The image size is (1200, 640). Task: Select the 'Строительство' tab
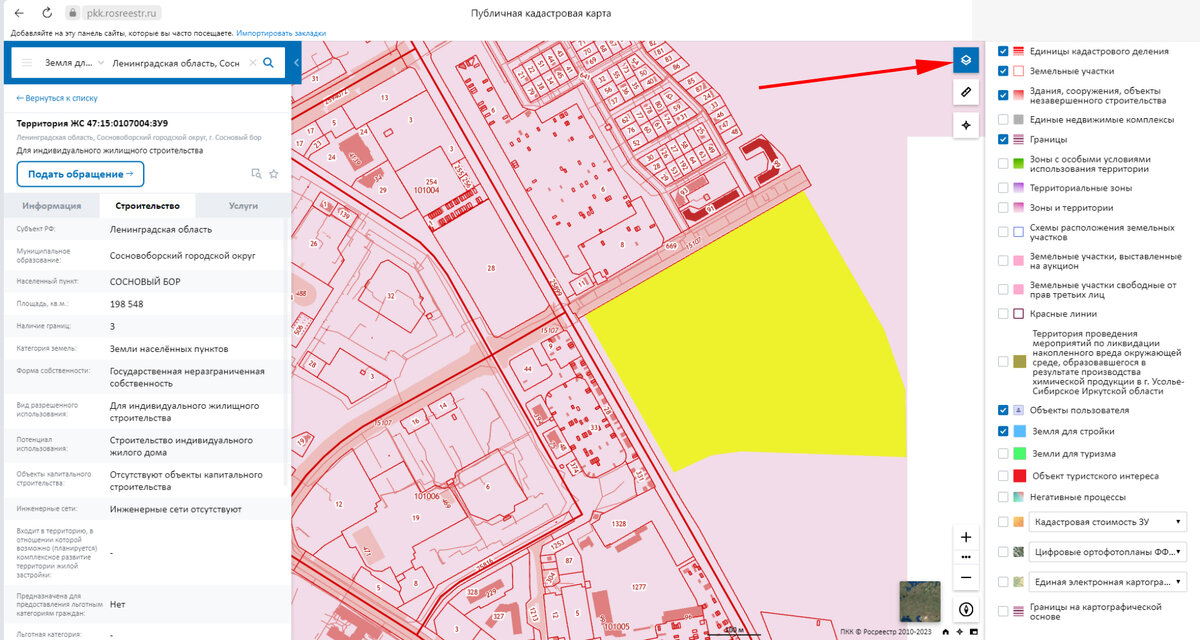click(148, 205)
